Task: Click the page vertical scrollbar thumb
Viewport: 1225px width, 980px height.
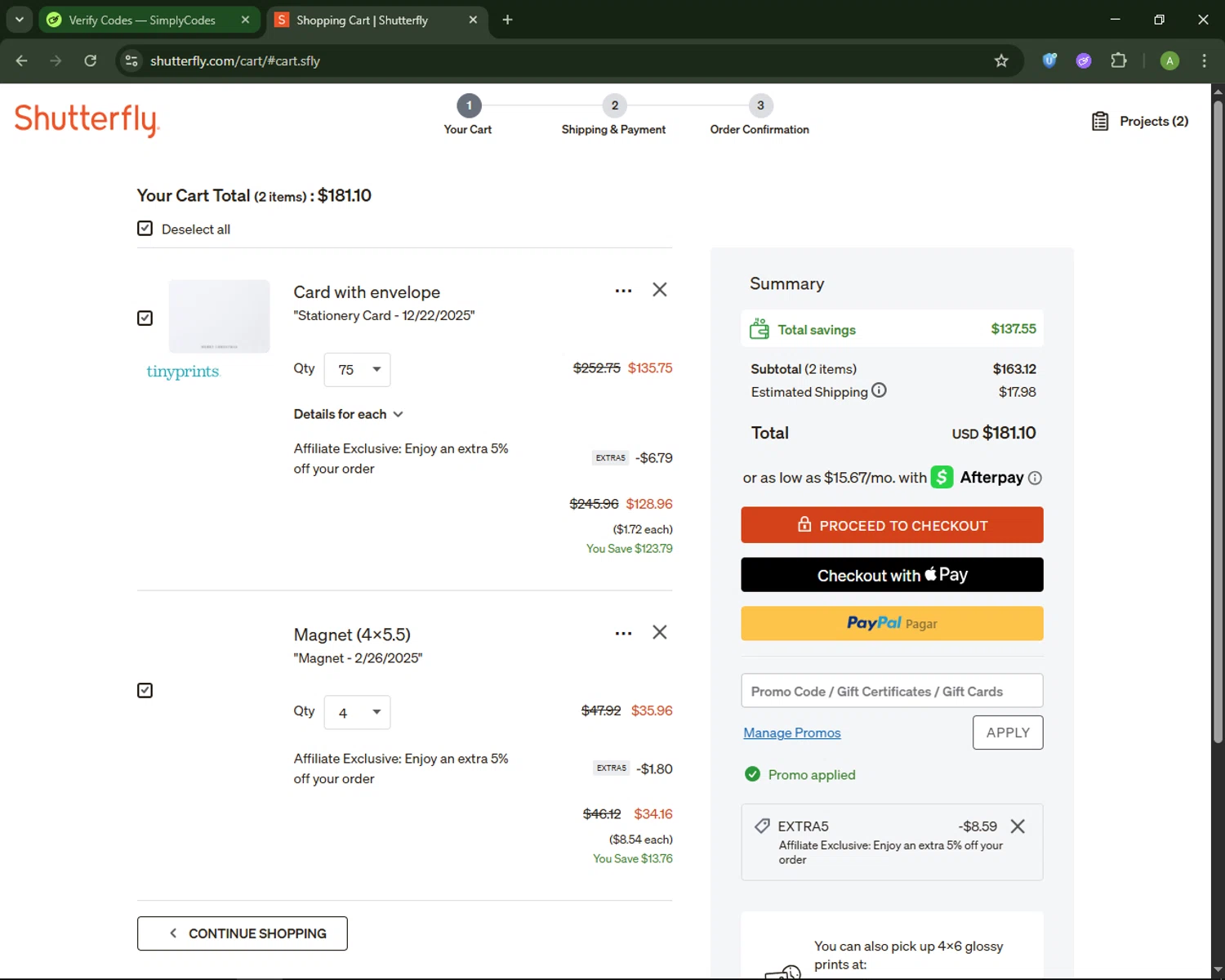Action: click(x=1218, y=421)
